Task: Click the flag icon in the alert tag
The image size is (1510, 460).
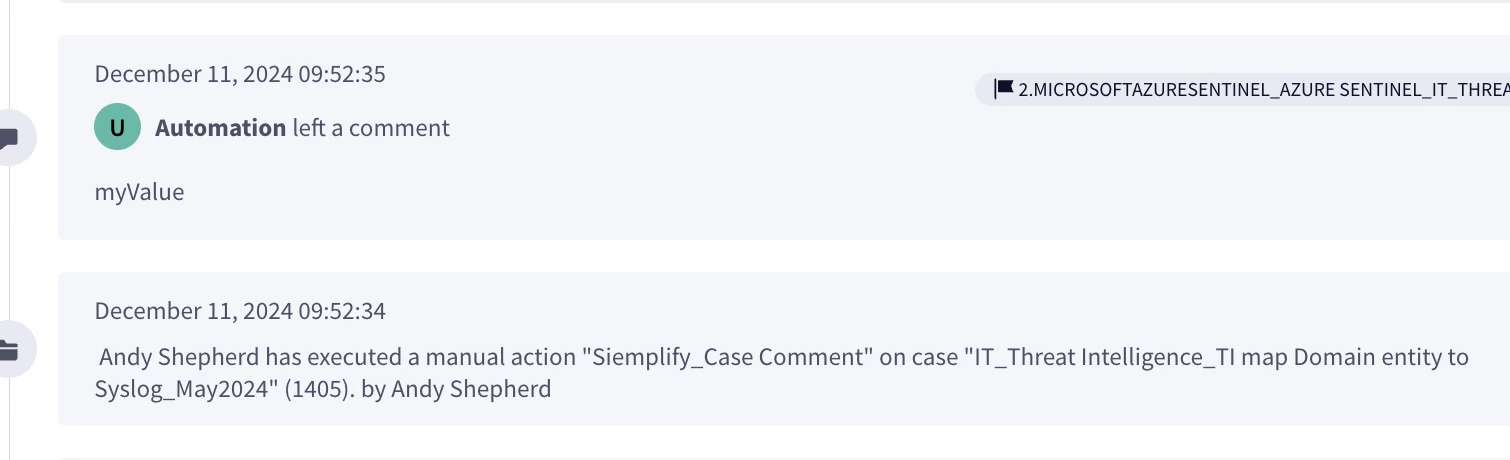Action: coord(1003,88)
